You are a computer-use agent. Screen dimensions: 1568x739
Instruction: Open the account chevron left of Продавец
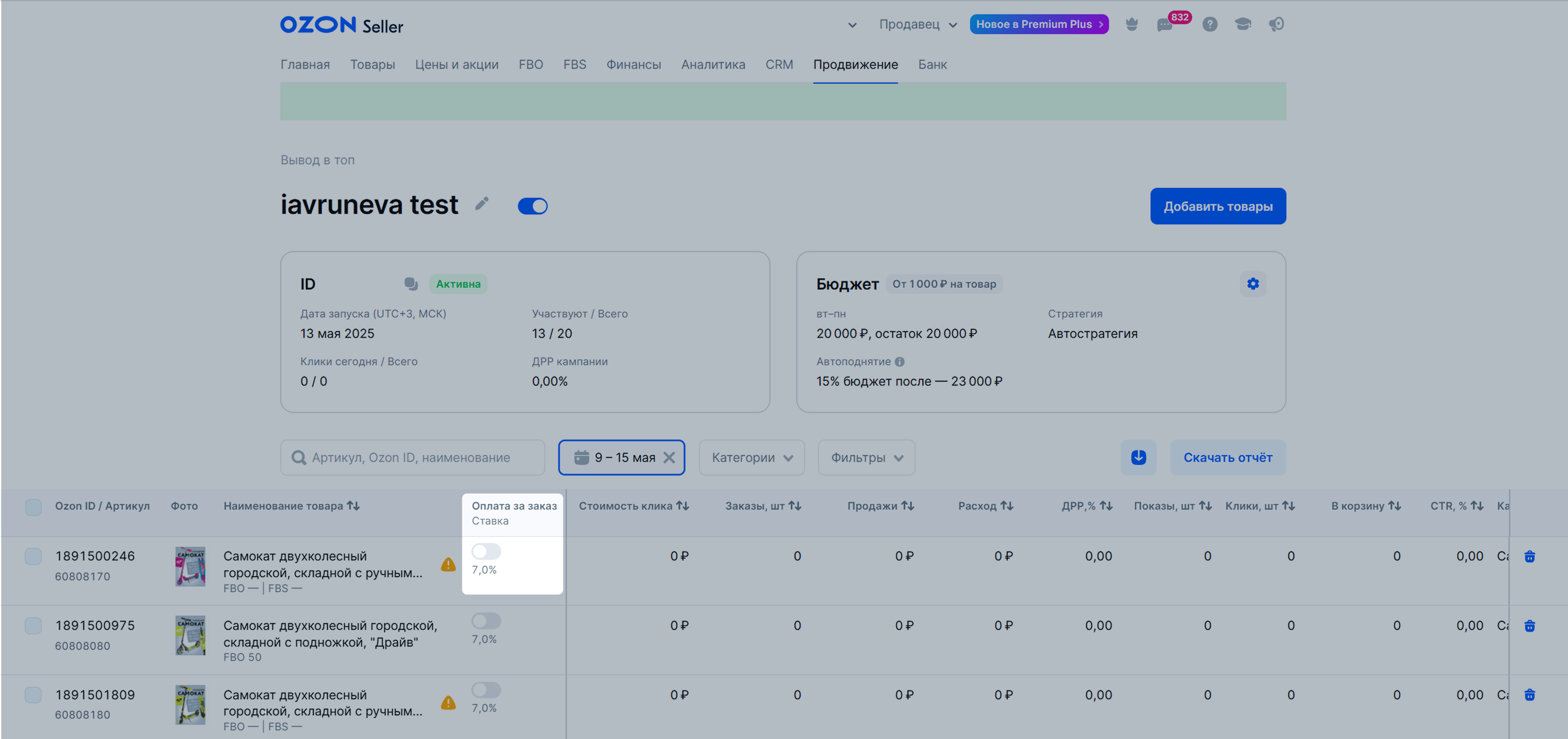click(852, 25)
